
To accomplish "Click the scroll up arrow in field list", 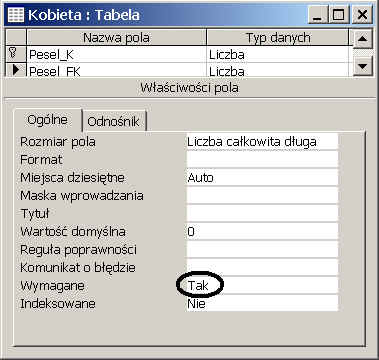I will click(x=362, y=39).
